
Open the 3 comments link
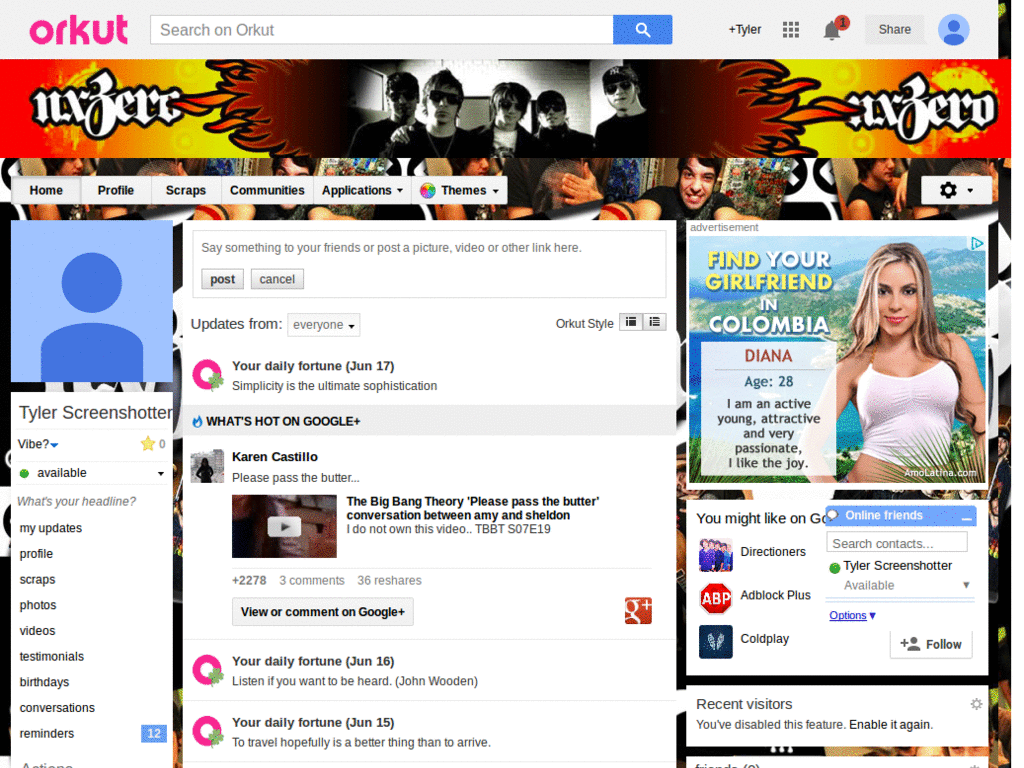pos(312,581)
